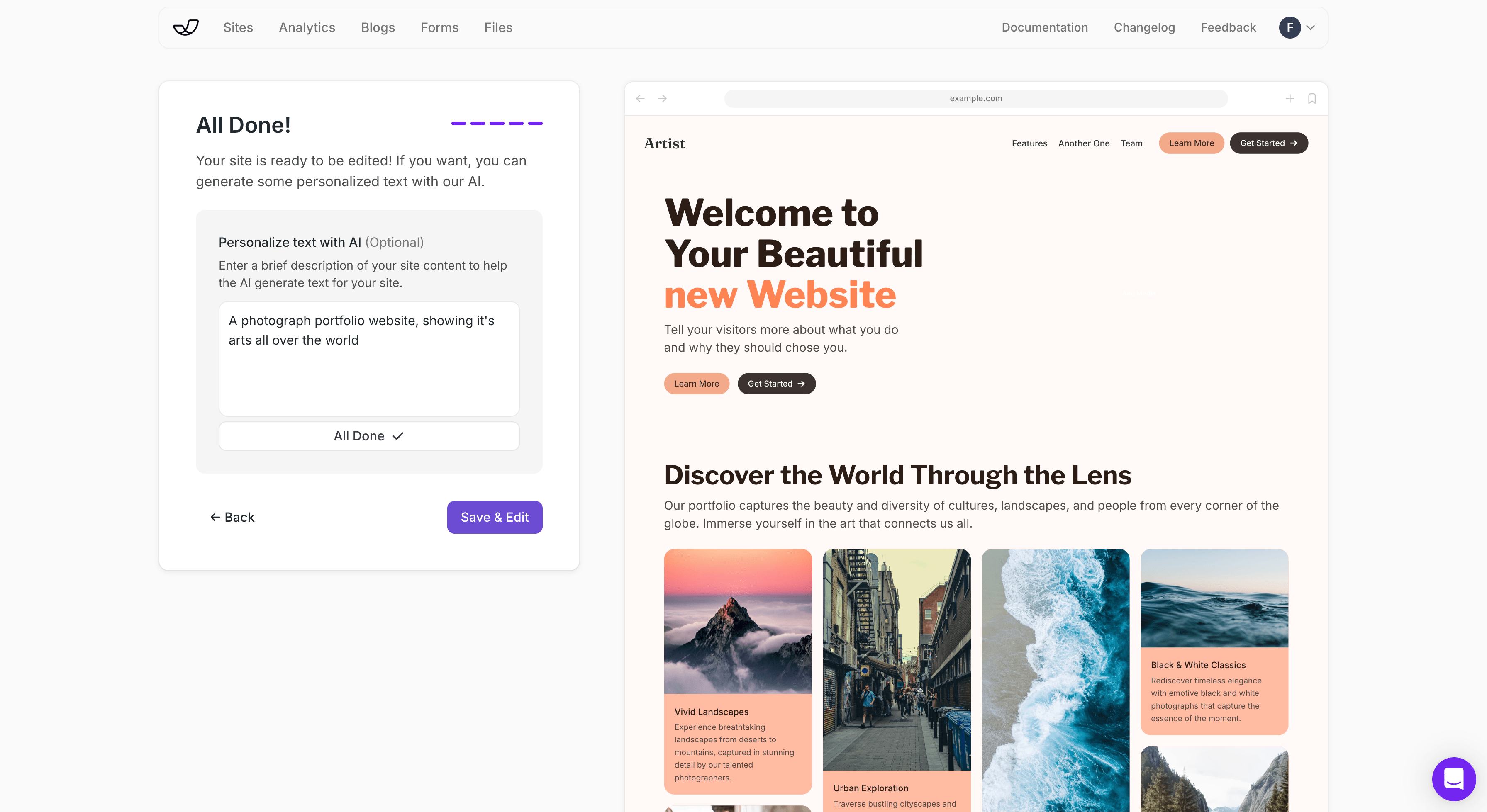
Task: Open the Sites menu item
Action: (238, 28)
